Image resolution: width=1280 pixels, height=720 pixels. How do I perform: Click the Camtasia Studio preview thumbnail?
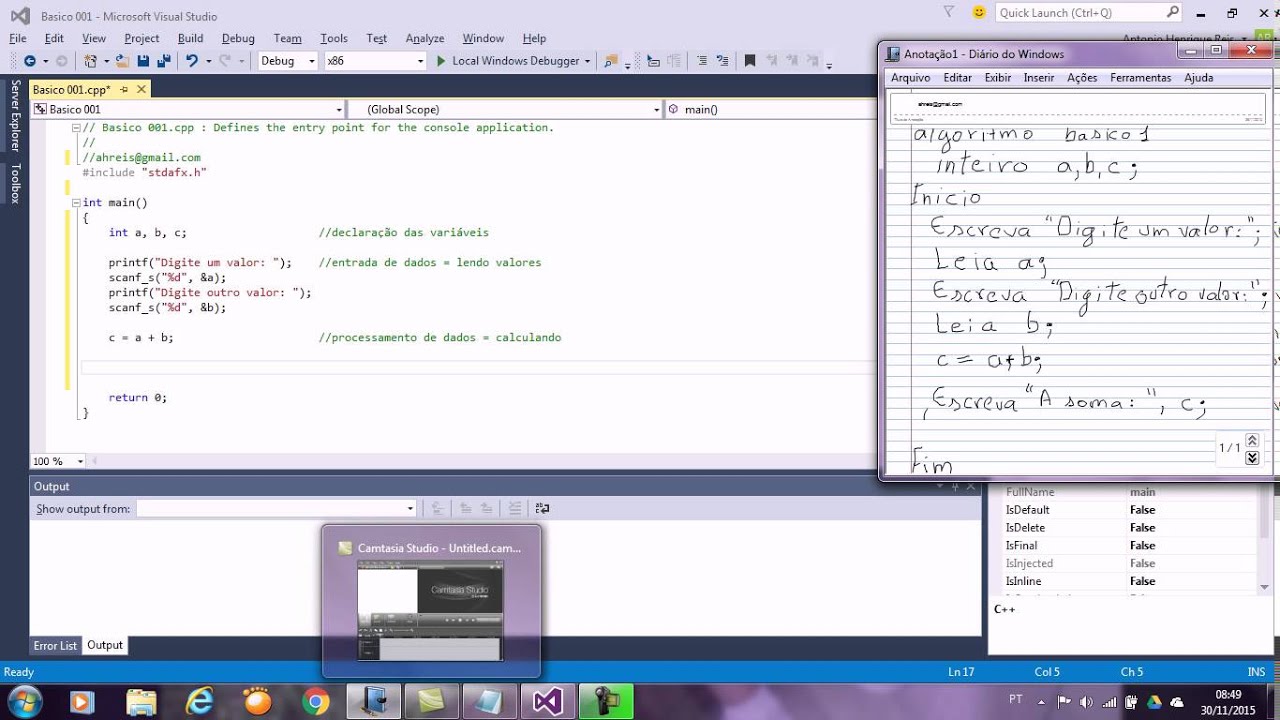(431, 611)
